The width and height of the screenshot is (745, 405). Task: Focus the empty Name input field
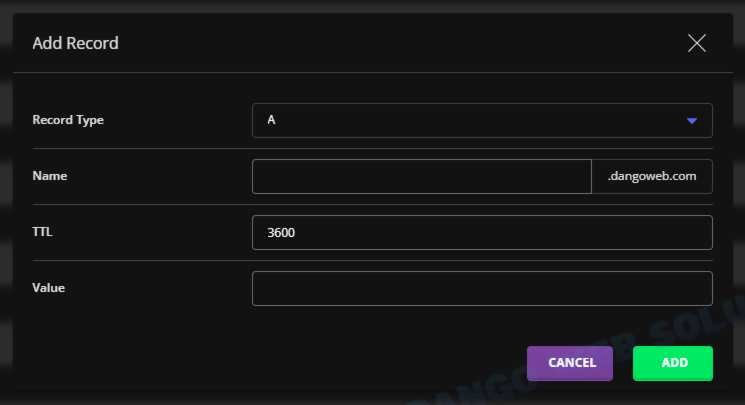422,176
